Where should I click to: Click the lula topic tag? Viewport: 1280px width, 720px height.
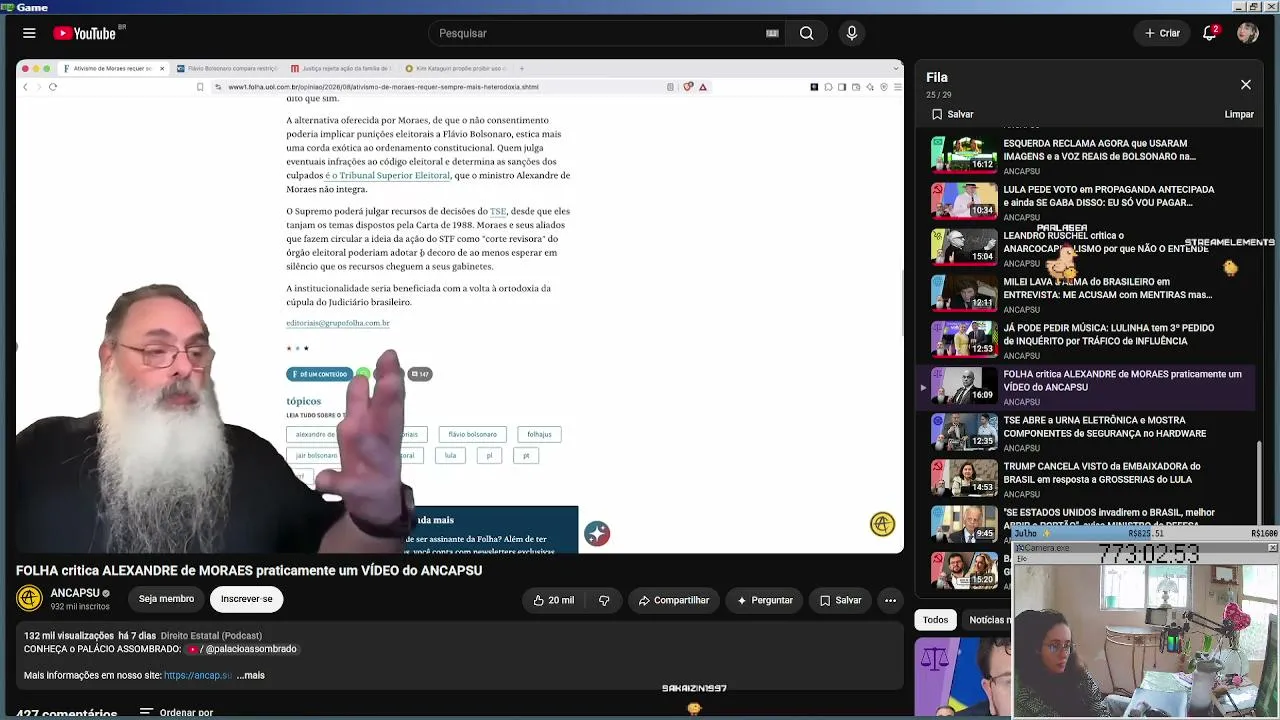coord(450,455)
